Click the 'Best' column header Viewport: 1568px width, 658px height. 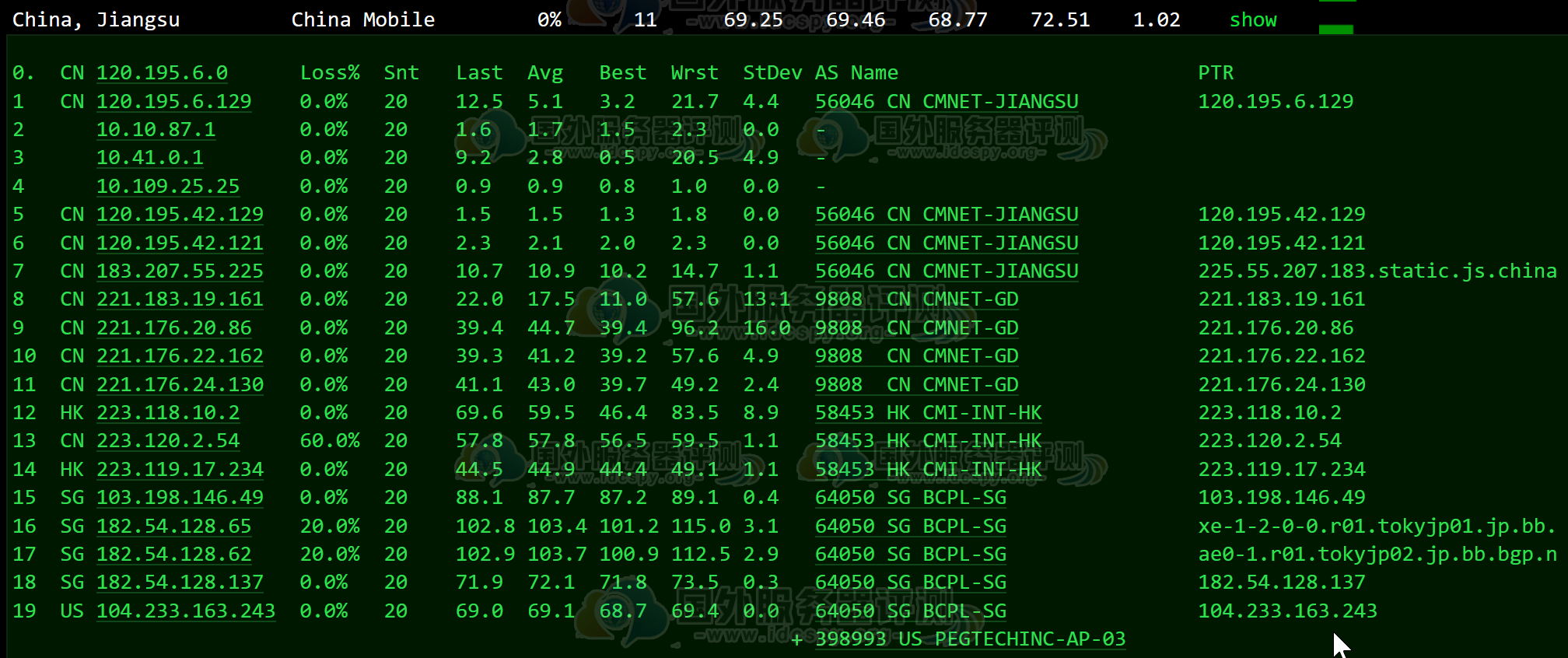coord(622,73)
